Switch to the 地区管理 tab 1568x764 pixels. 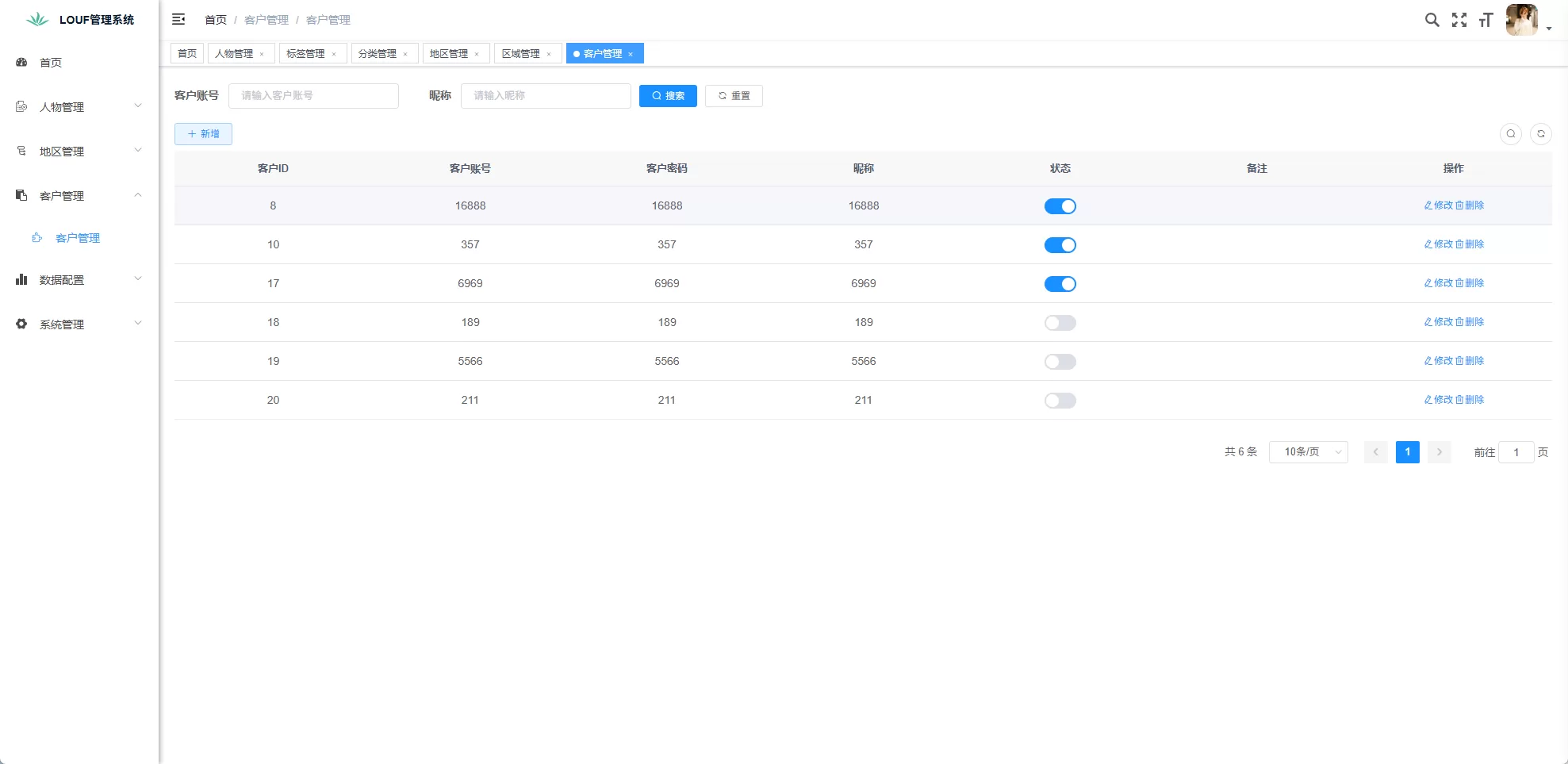449,54
